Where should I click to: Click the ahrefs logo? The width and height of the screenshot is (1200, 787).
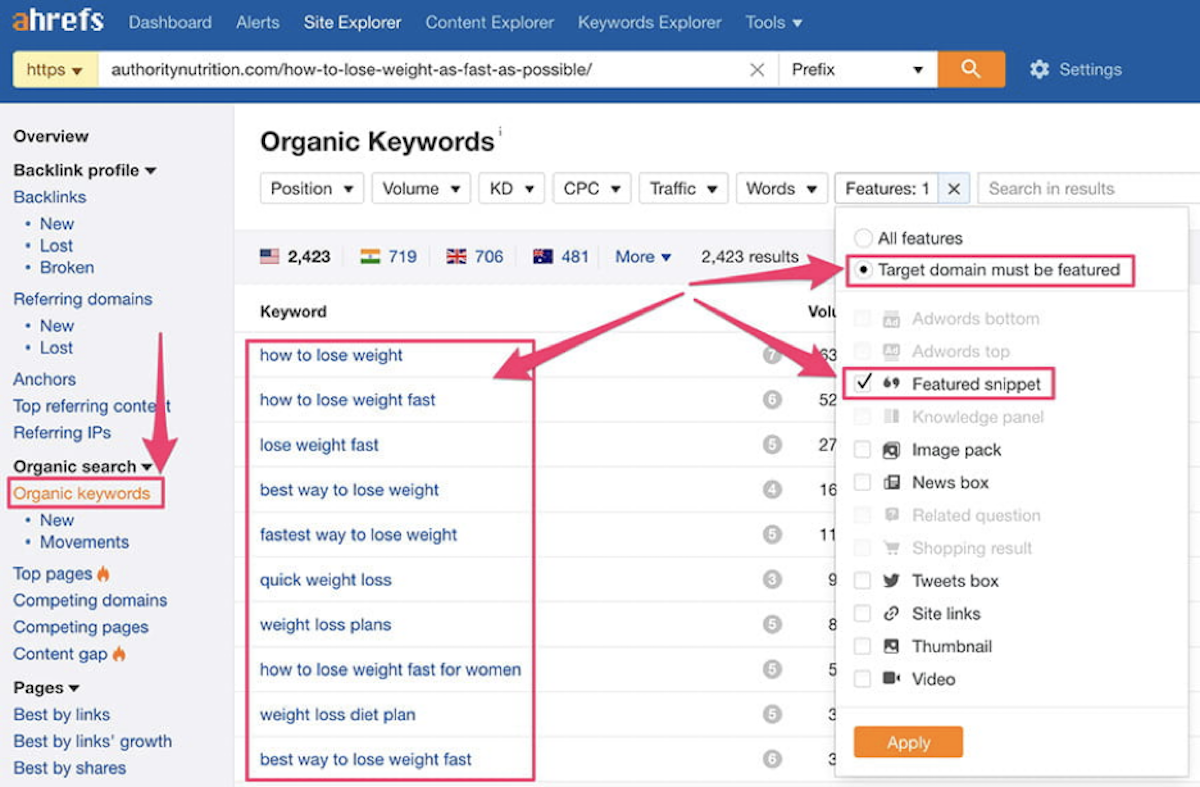(x=57, y=21)
